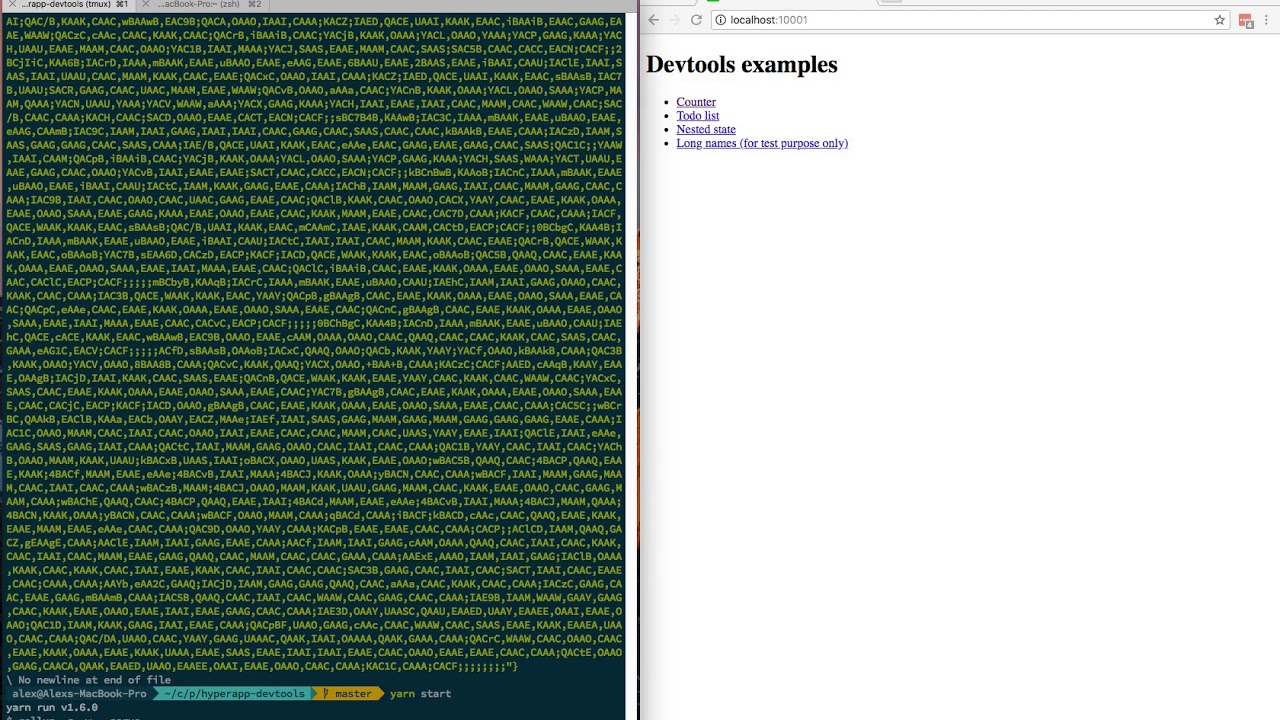
Task: Open the red browser extension icon
Action: point(1246,20)
